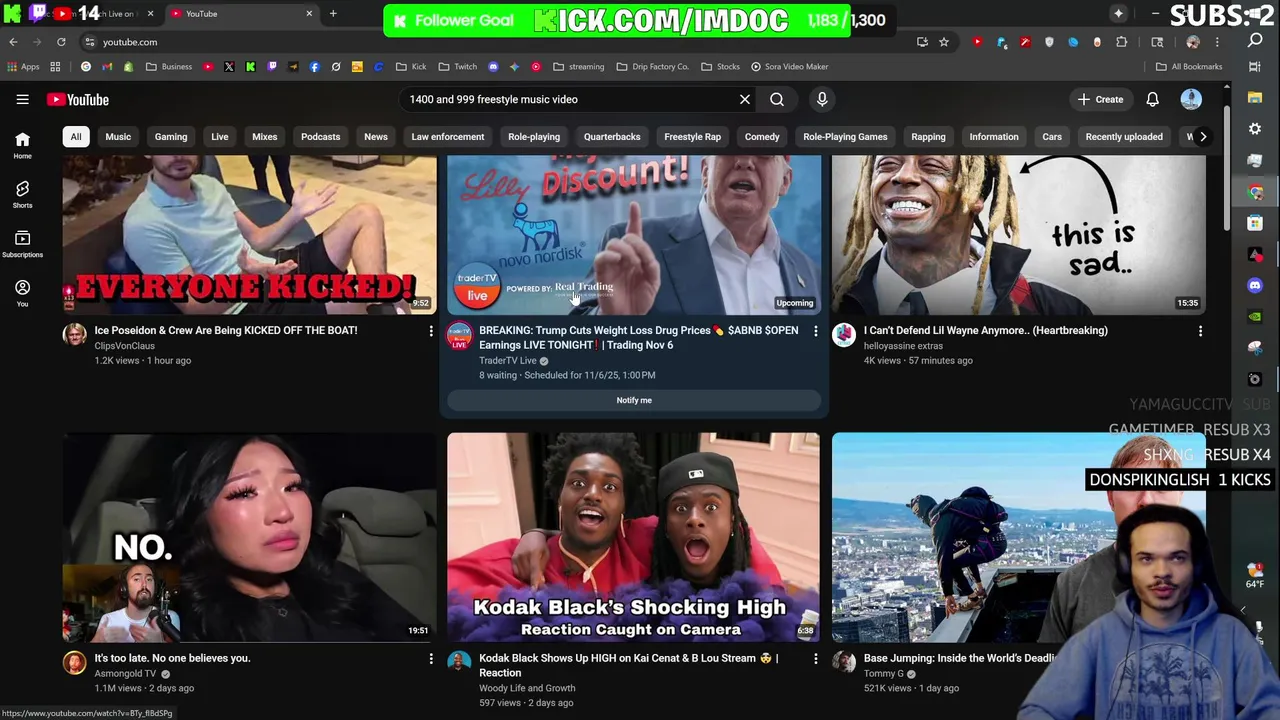Click Chrome icon in right side taskbar
The image size is (1280, 720).
point(1255,192)
